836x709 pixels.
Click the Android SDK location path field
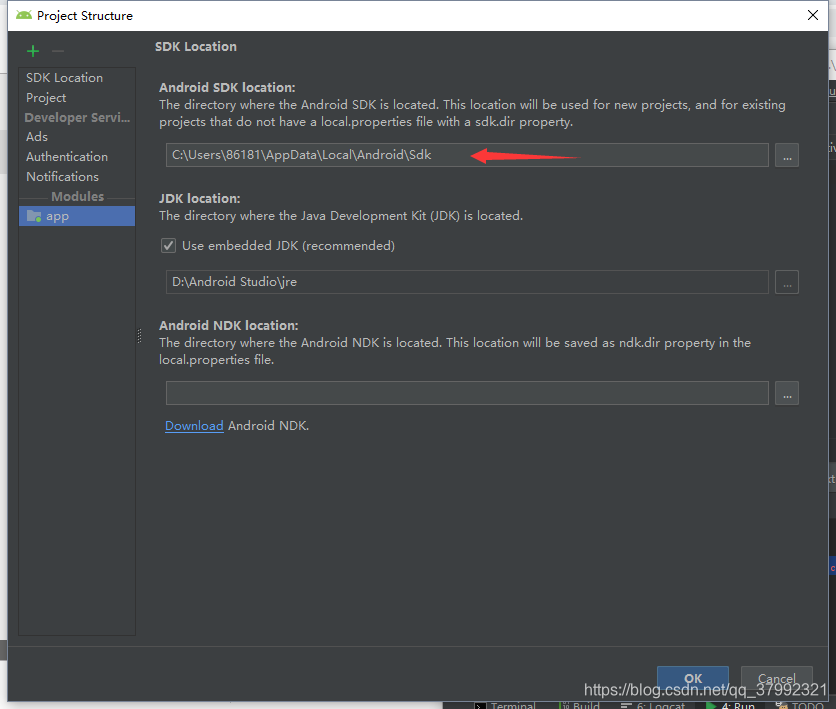pyautogui.click(x=467, y=155)
